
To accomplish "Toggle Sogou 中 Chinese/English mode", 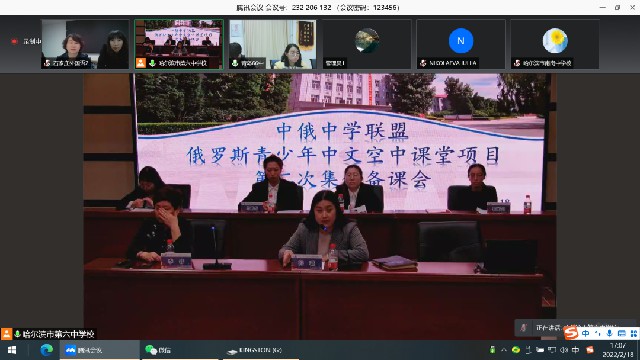I will 586,333.
